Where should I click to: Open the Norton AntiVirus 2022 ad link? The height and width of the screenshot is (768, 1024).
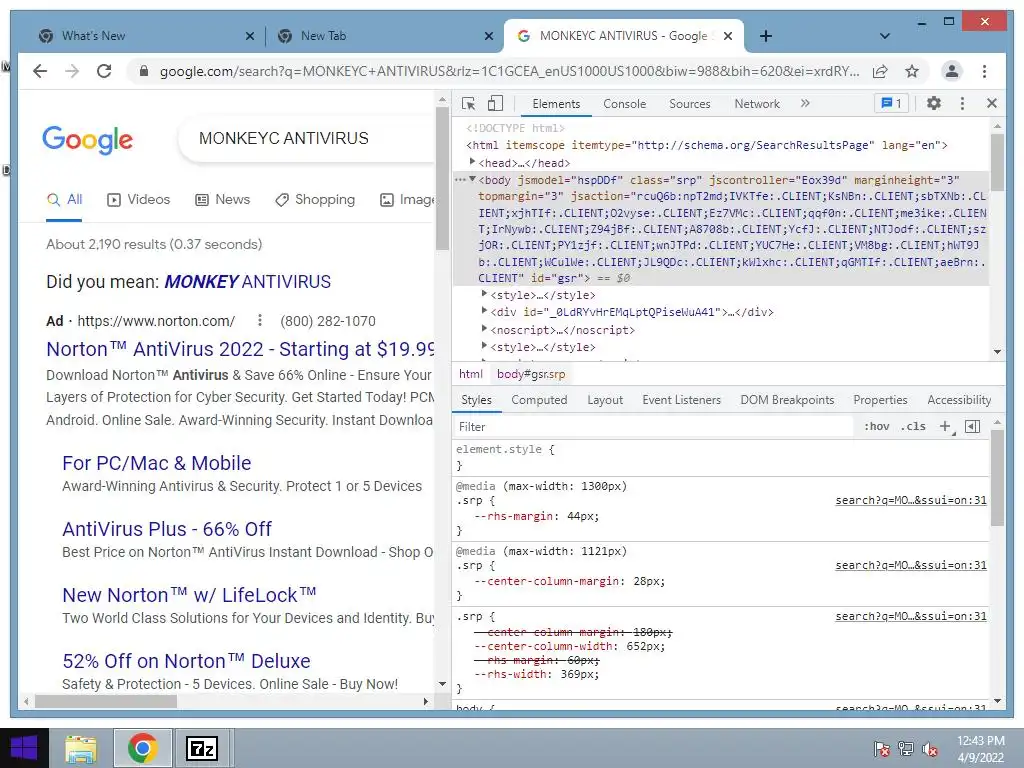coord(240,349)
